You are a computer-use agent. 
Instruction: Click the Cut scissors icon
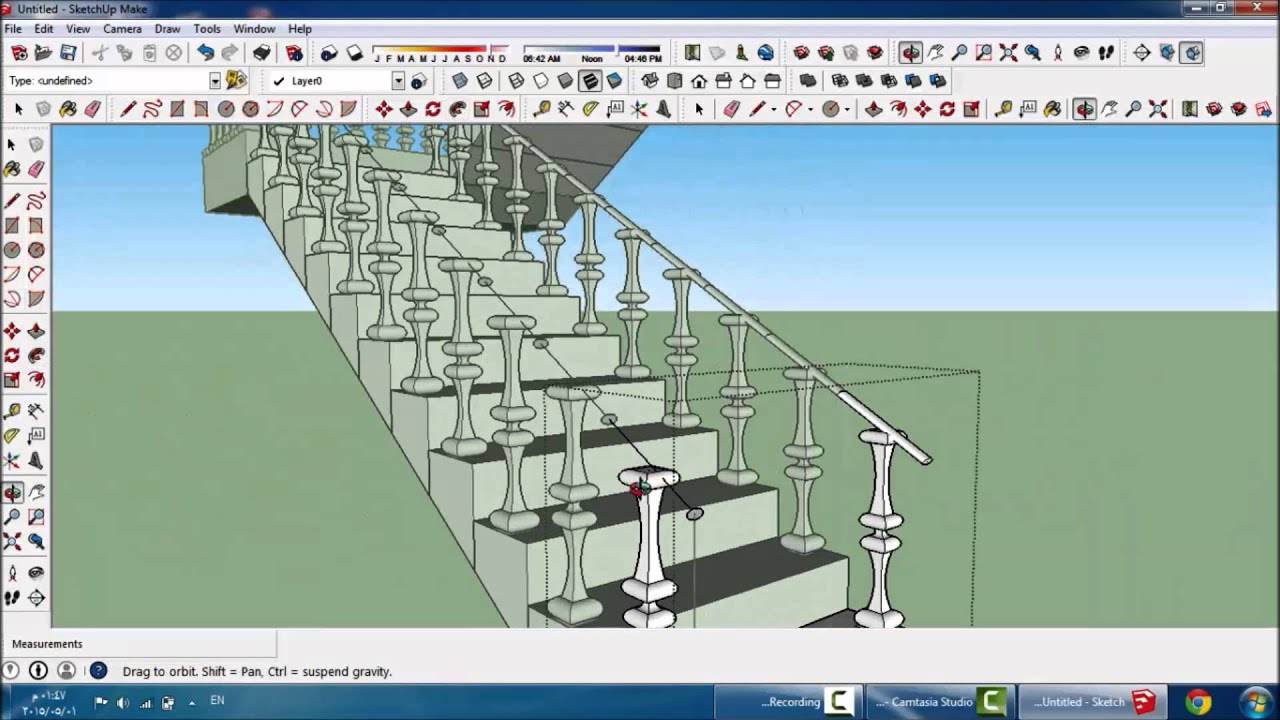click(x=99, y=53)
